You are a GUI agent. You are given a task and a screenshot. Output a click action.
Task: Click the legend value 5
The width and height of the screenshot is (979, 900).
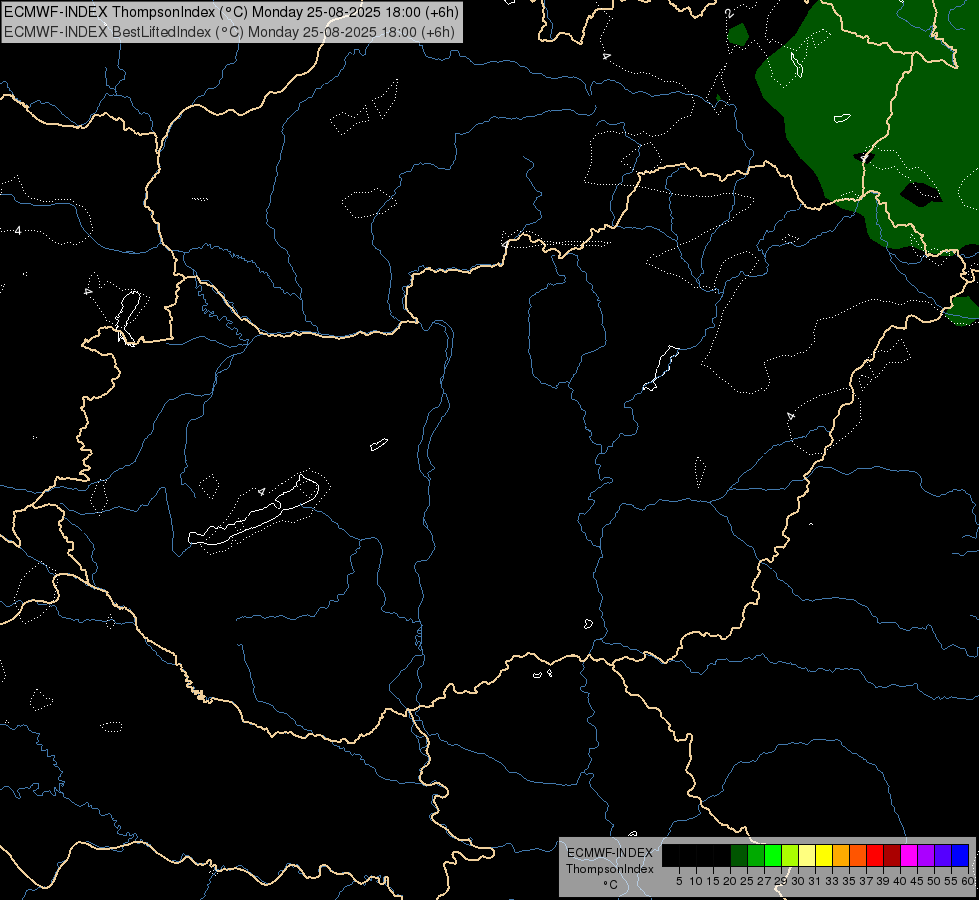pos(679,881)
